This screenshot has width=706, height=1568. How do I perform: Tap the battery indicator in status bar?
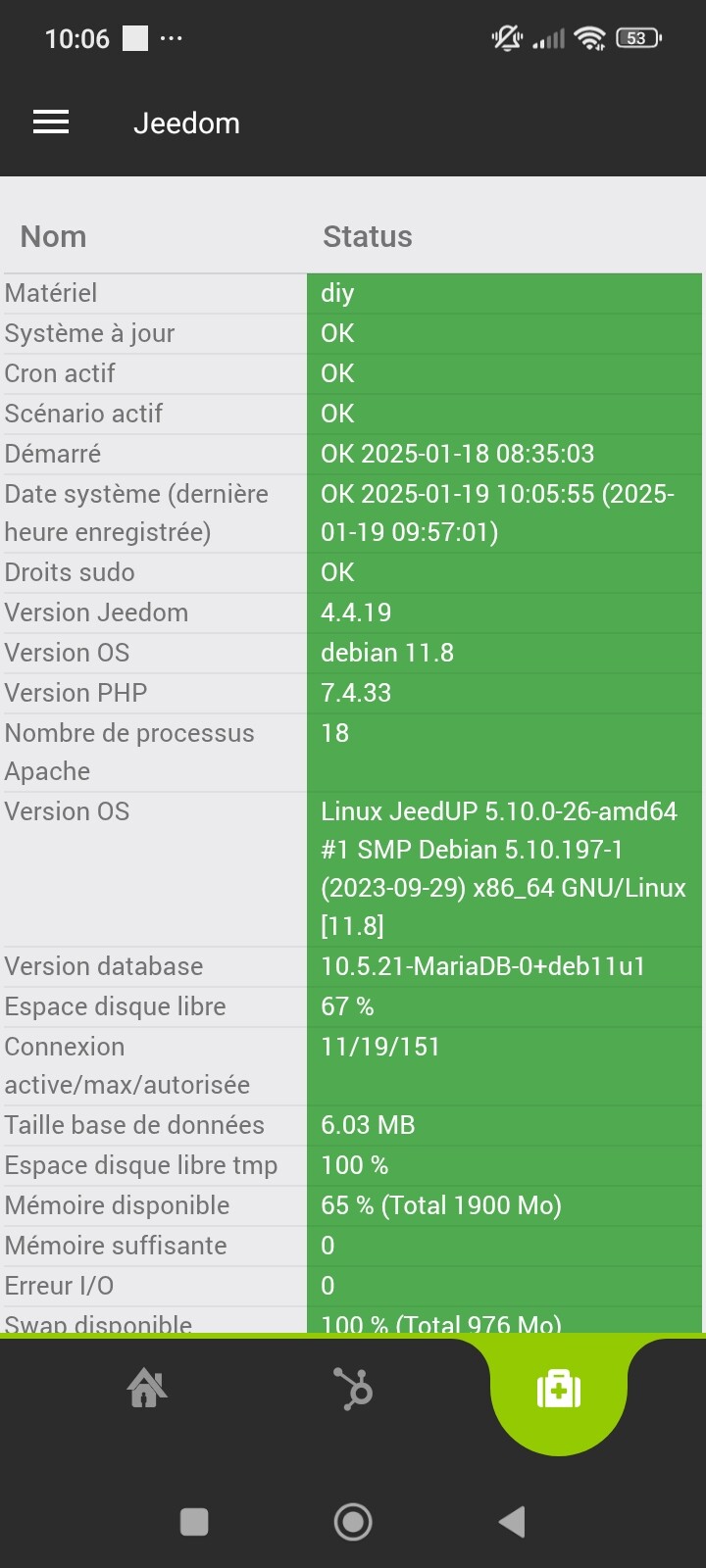pos(638,38)
